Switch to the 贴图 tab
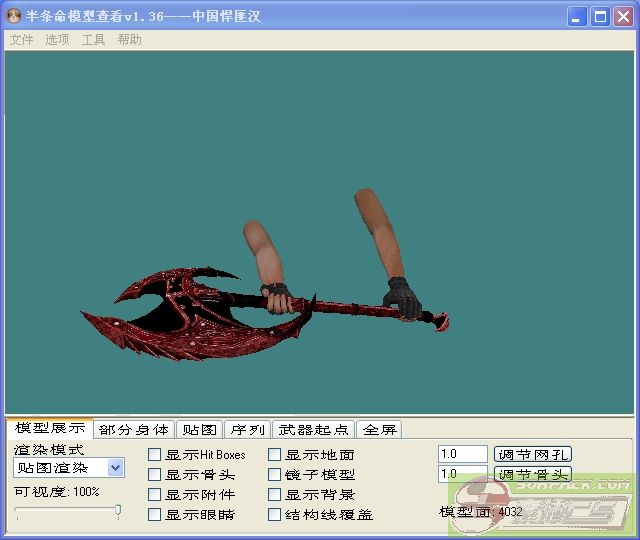The image size is (640, 540). [199, 430]
